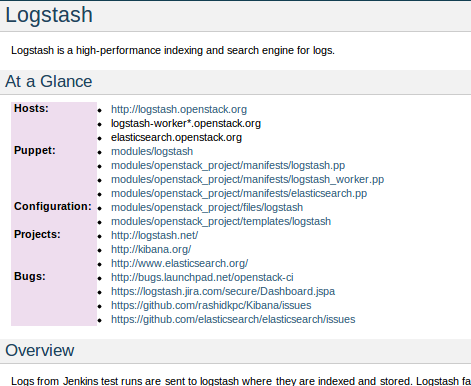Click the elasticsearch.openstack.org host text
471x386 pixels.
pyautogui.click(x=176, y=137)
